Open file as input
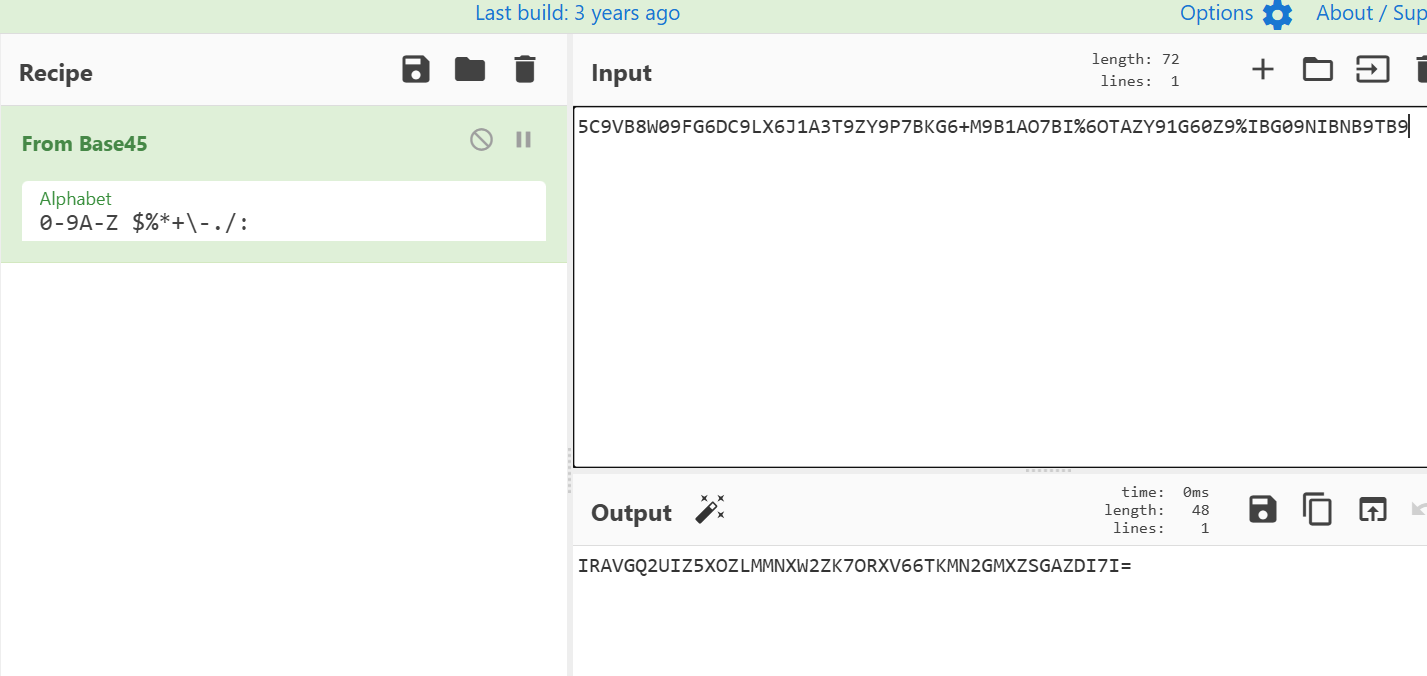The height and width of the screenshot is (676, 1427). (x=1372, y=69)
